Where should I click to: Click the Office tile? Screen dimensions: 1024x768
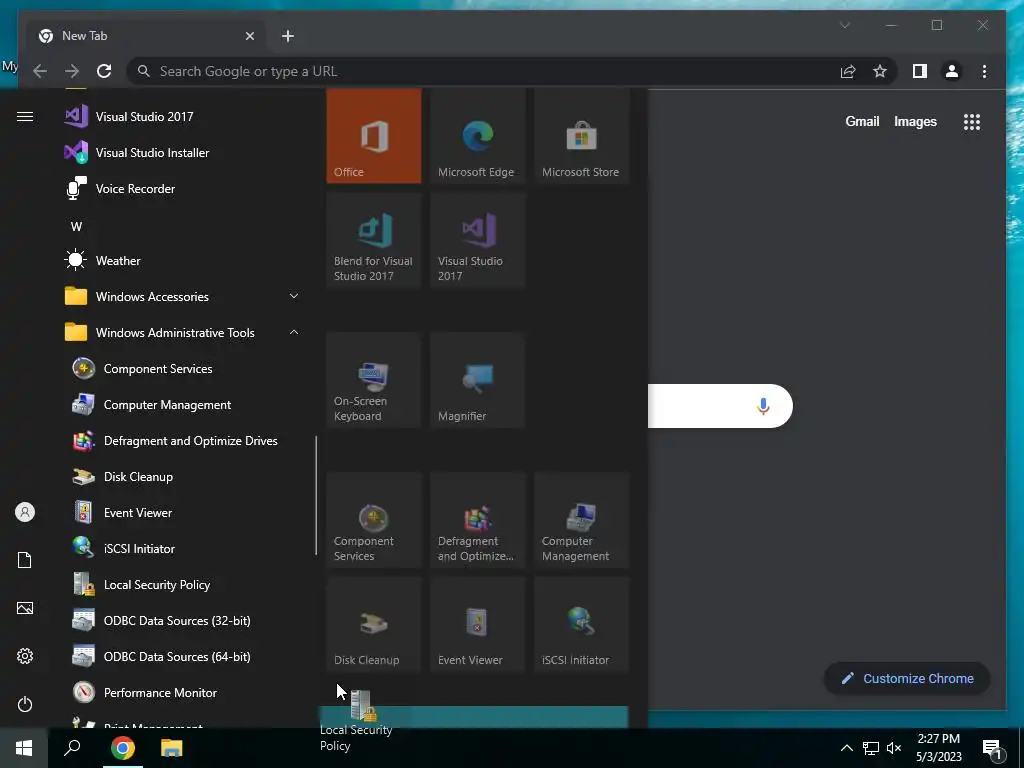[x=374, y=136]
